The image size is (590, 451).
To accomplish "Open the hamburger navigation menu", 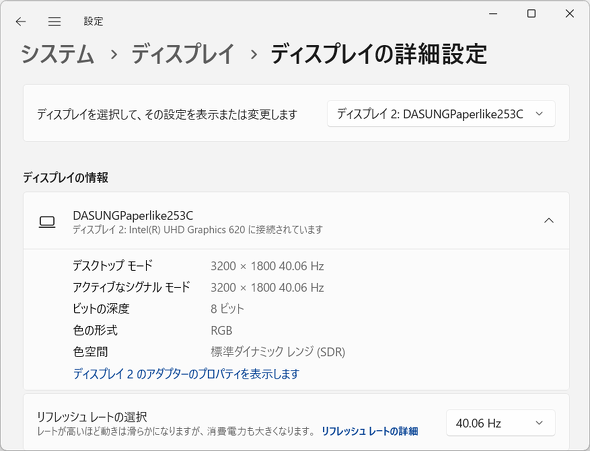I will pyautogui.click(x=55, y=22).
